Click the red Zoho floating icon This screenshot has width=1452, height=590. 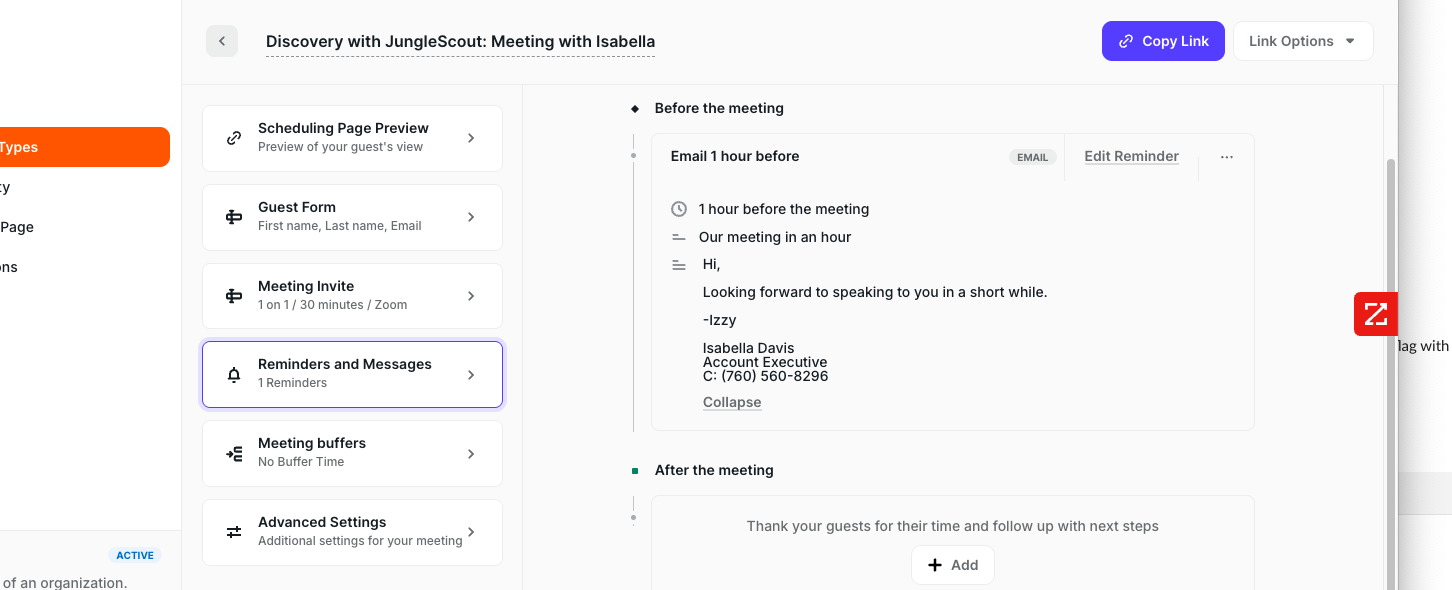pyautogui.click(x=1376, y=314)
